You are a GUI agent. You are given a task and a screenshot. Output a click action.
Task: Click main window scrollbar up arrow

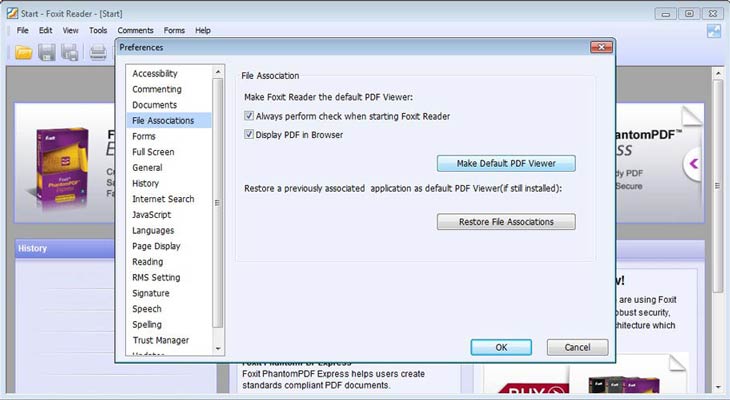pos(718,73)
